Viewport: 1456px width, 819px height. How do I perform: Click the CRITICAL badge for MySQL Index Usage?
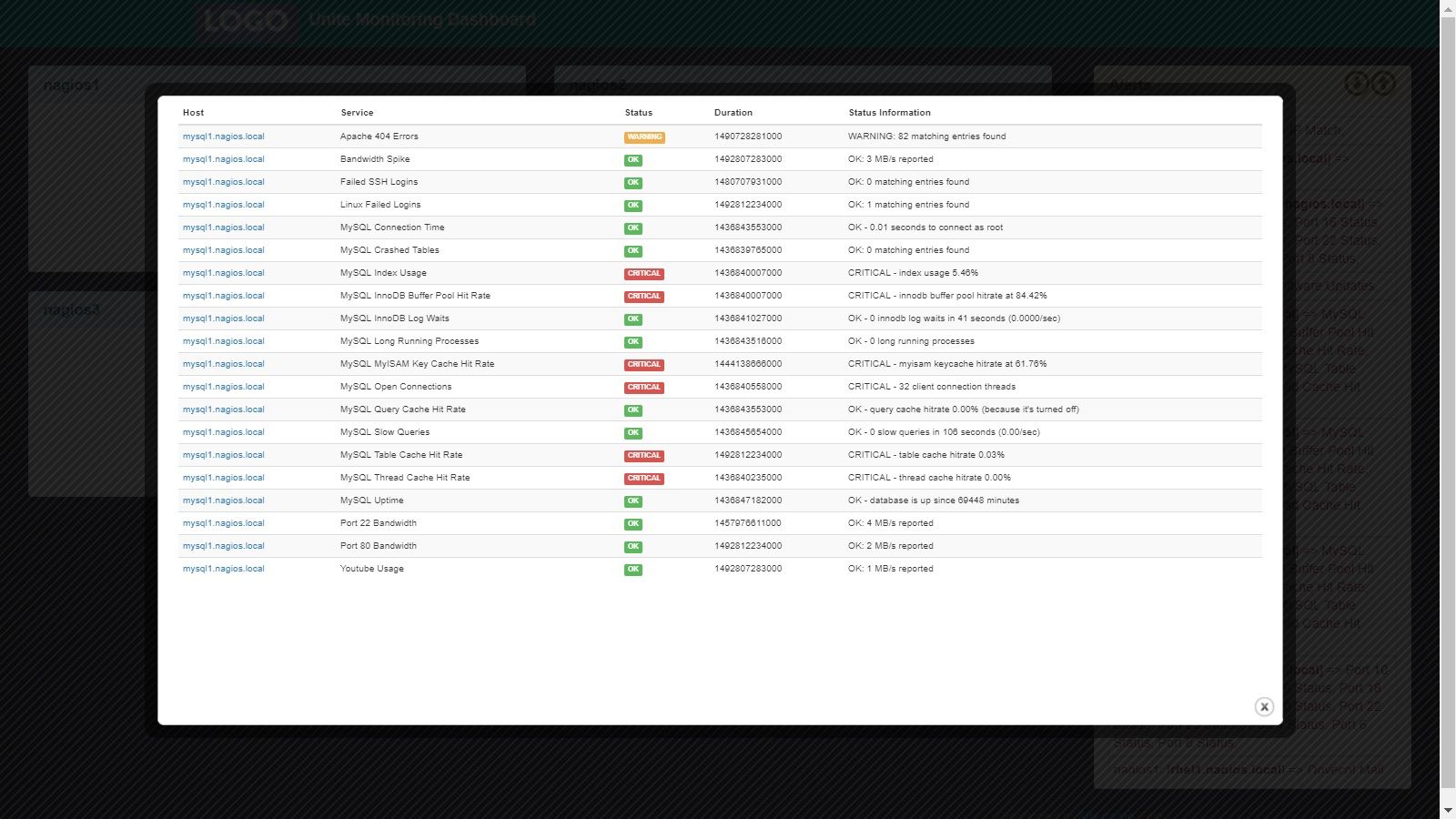coord(644,273)
